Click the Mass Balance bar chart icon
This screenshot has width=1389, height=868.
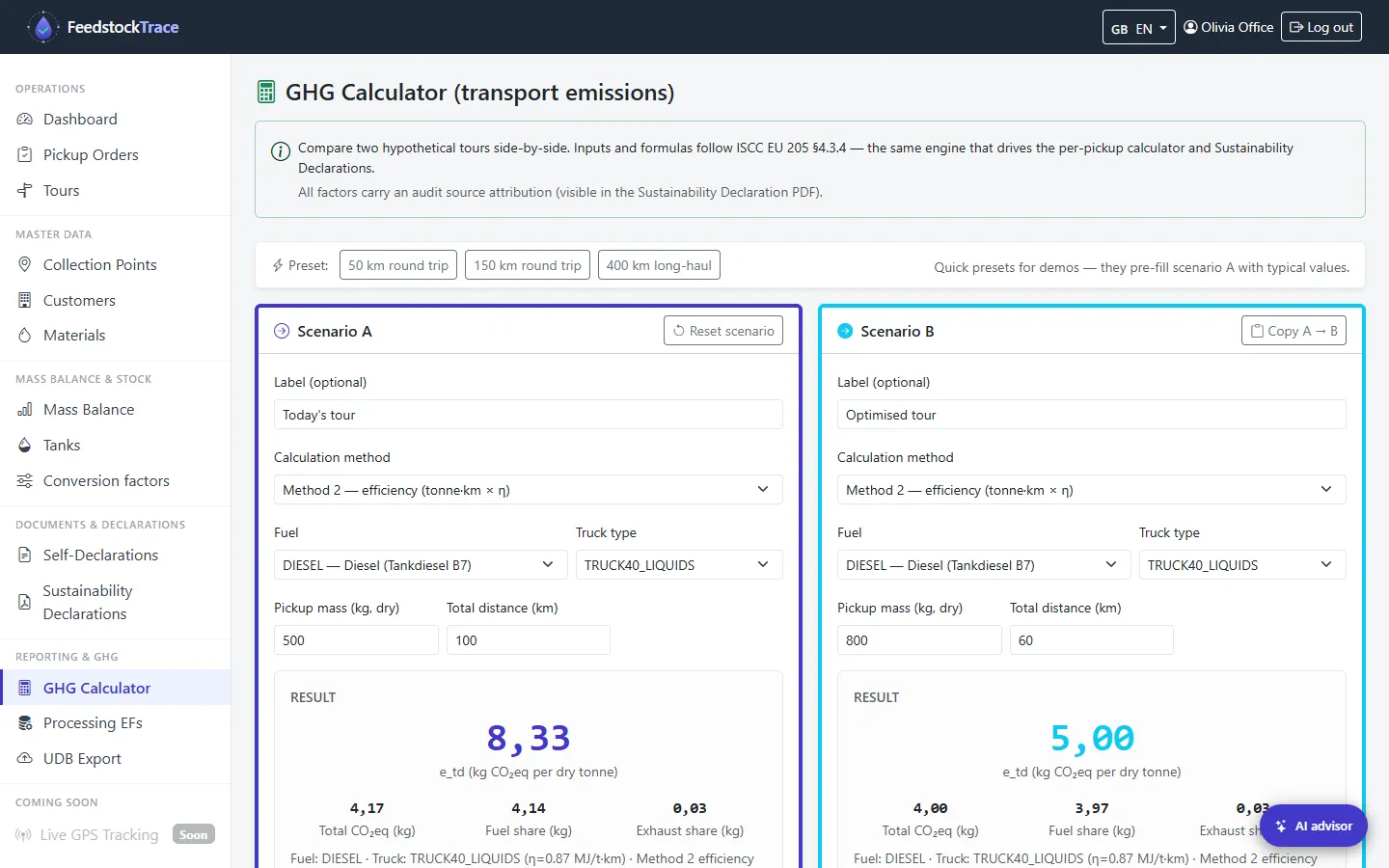pyautogui.click(x=25, y=410)
